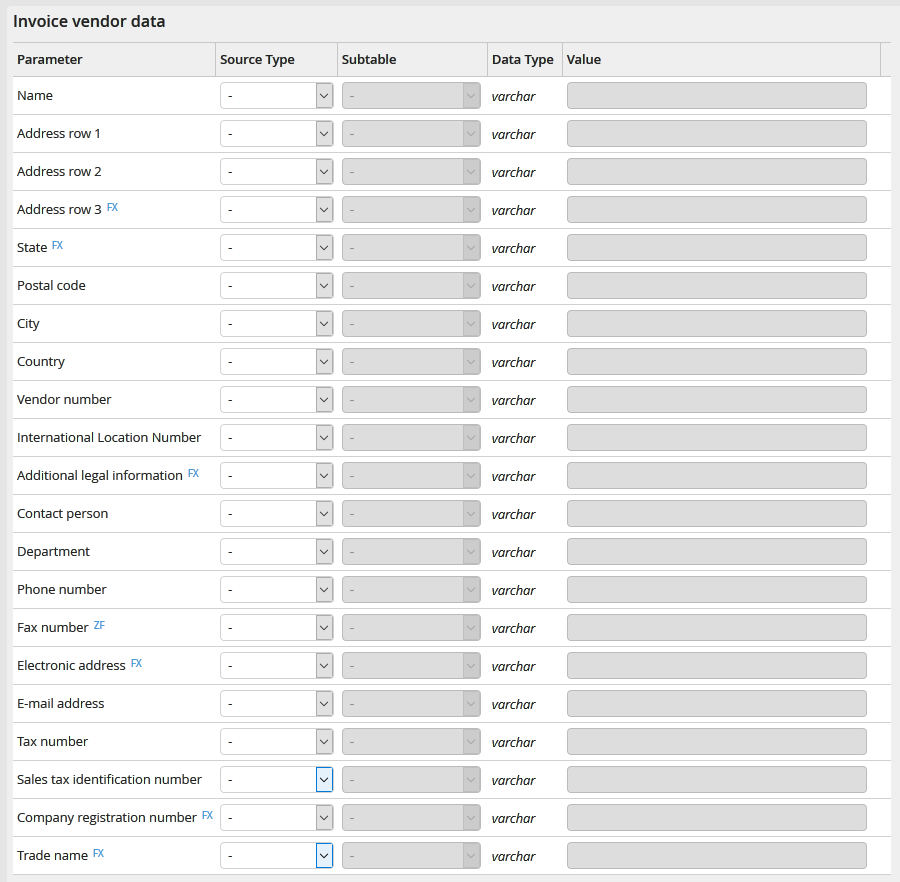Click the Value field for City
This screenshot has width=900, height=882.
point(717,324)
